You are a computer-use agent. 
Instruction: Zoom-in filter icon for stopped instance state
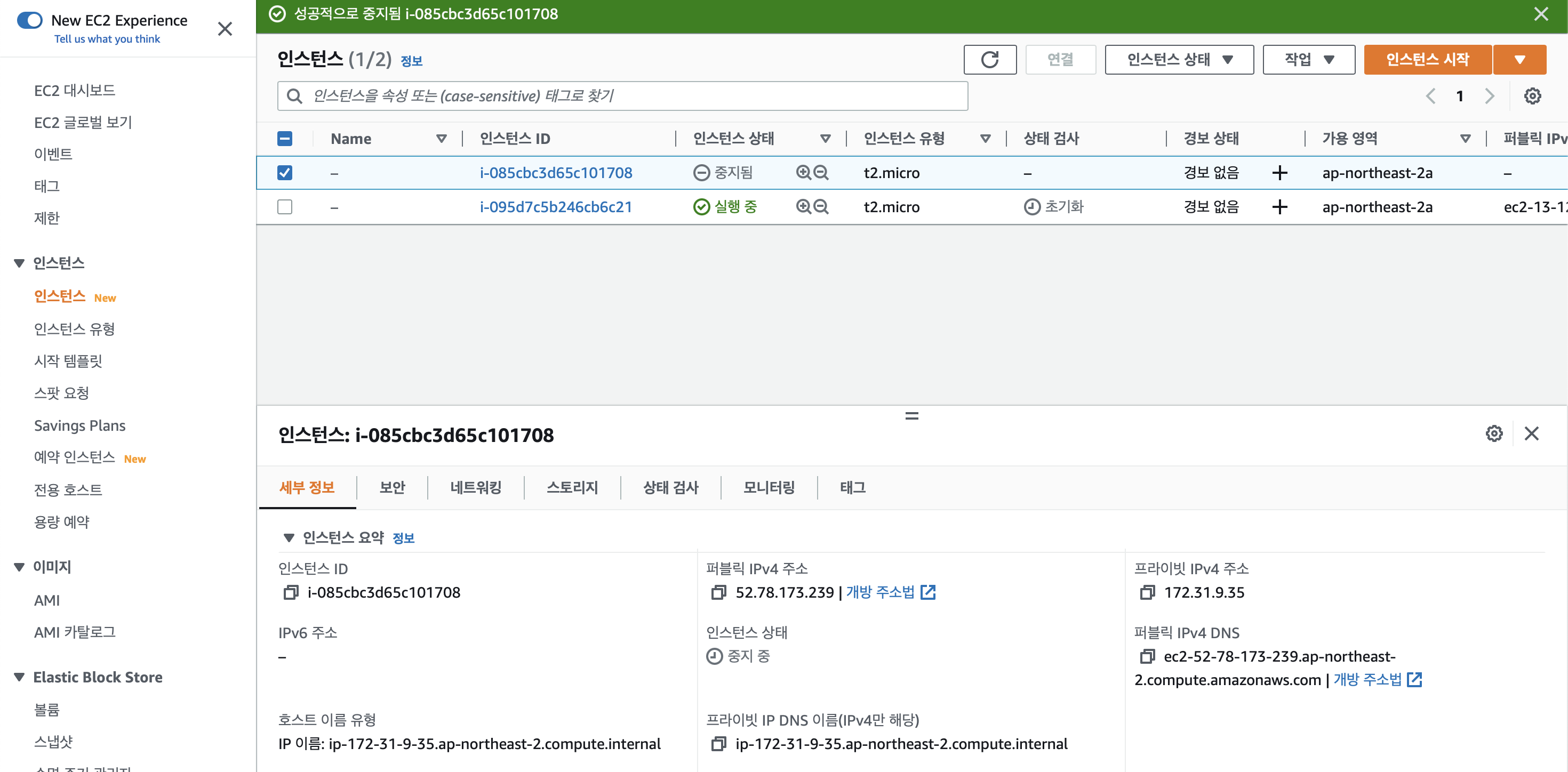tap(804, 173)
